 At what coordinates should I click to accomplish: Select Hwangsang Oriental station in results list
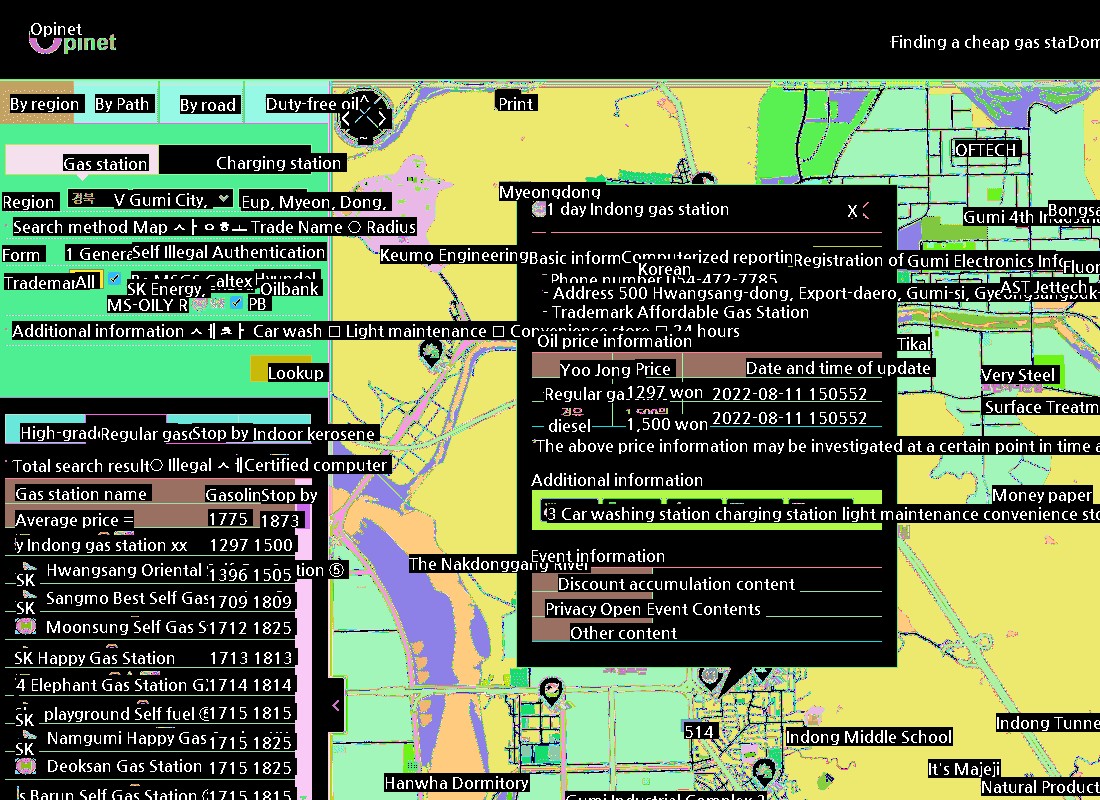[124, 570]
